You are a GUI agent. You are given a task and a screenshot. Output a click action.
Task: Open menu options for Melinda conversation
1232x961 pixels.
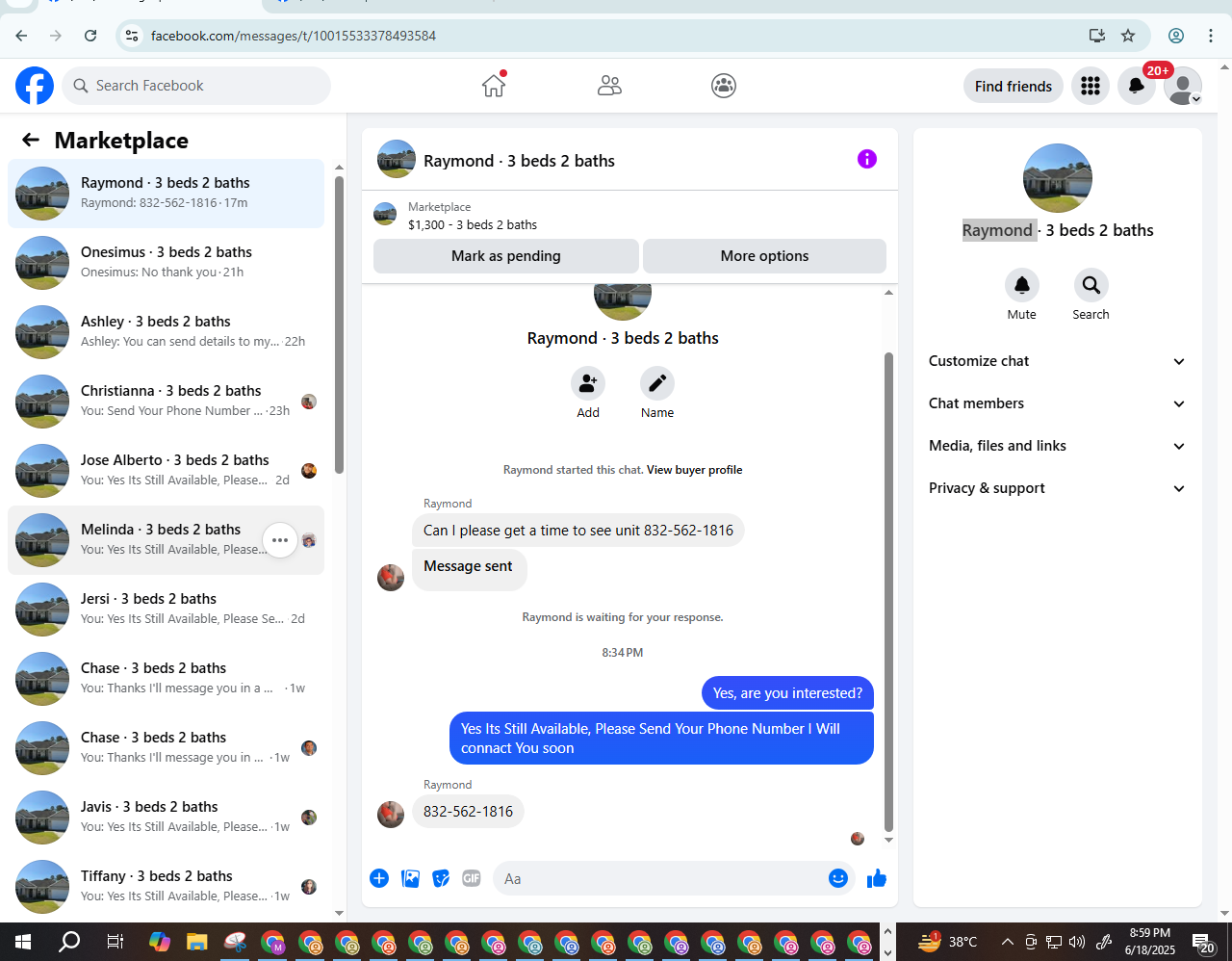[x=280, y=540]
